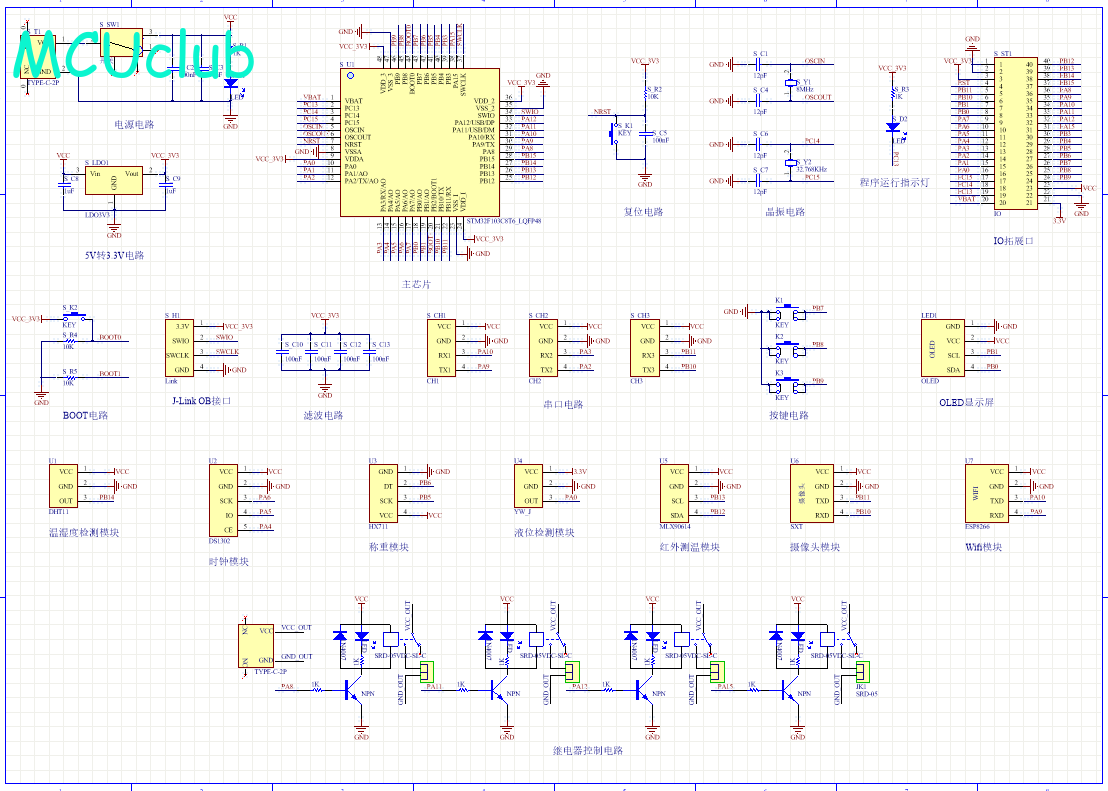Select the CH1 serial port connector

click(441, 348)
